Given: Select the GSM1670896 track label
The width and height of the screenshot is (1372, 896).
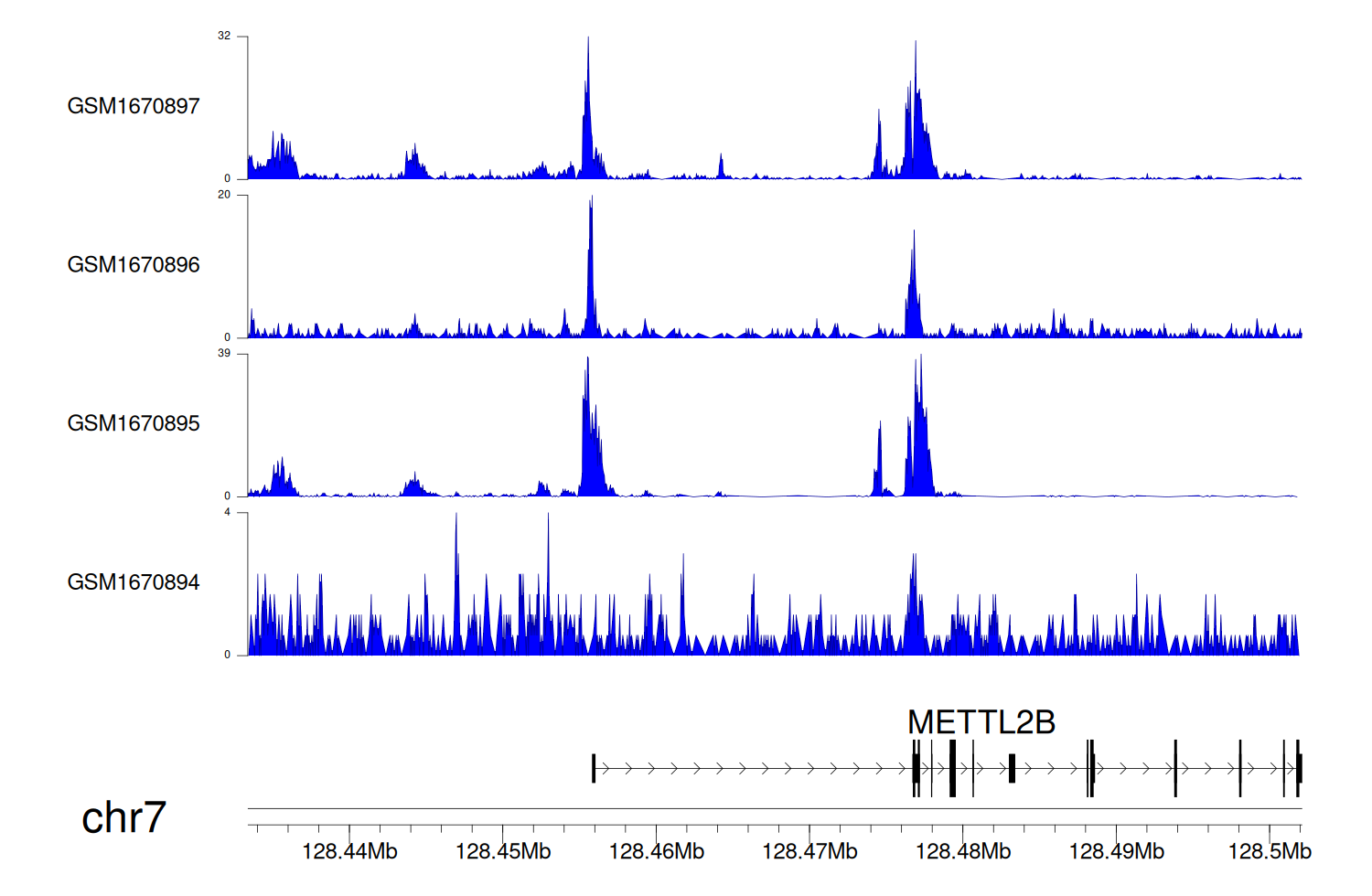Looking at the screenshot, I should coord(134,265).
